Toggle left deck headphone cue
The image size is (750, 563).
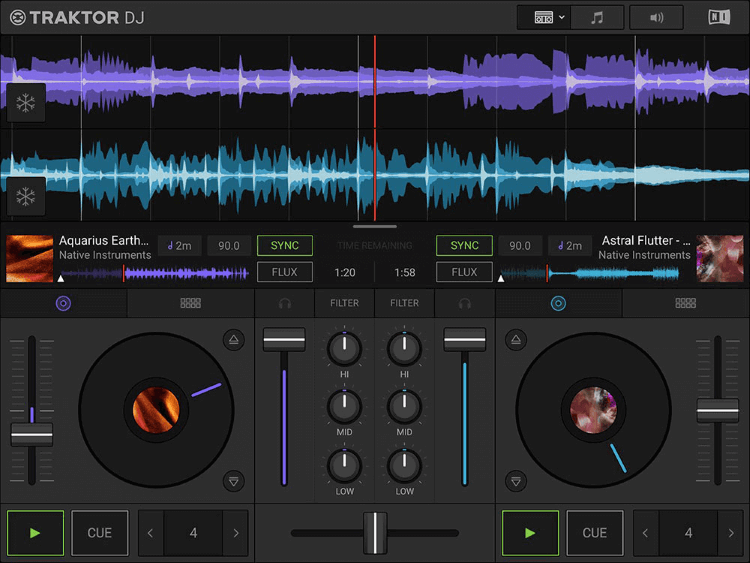click(x=285, y=303)
